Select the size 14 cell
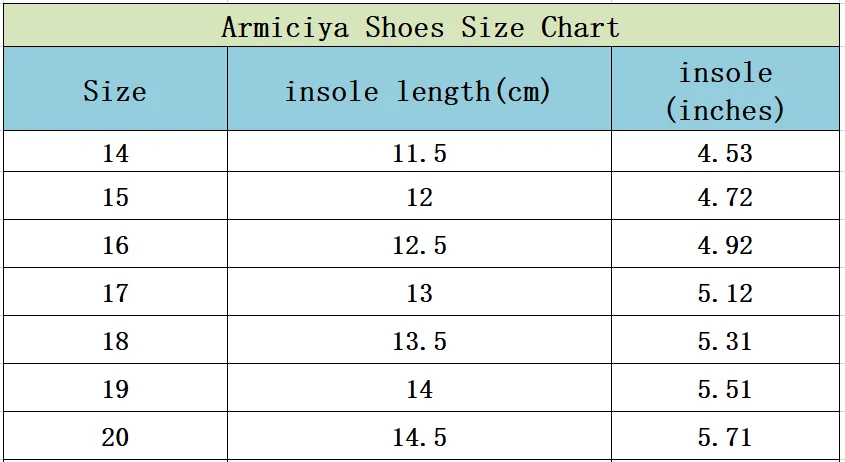 coord(115,153)
